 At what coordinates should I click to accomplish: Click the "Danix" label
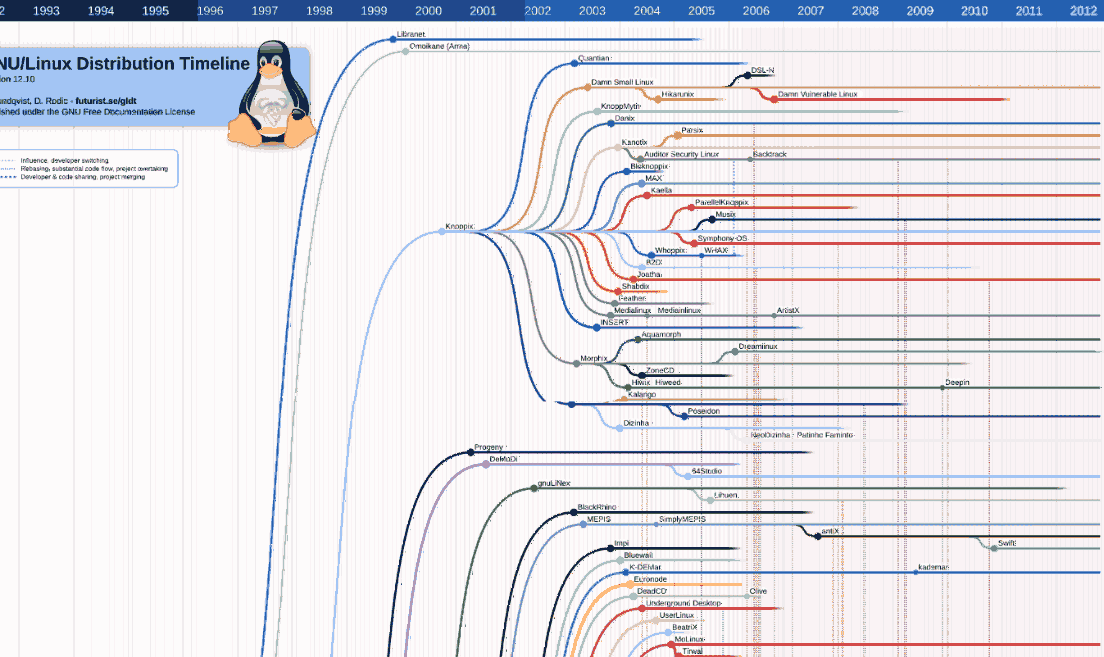click(x=625, y=118)
